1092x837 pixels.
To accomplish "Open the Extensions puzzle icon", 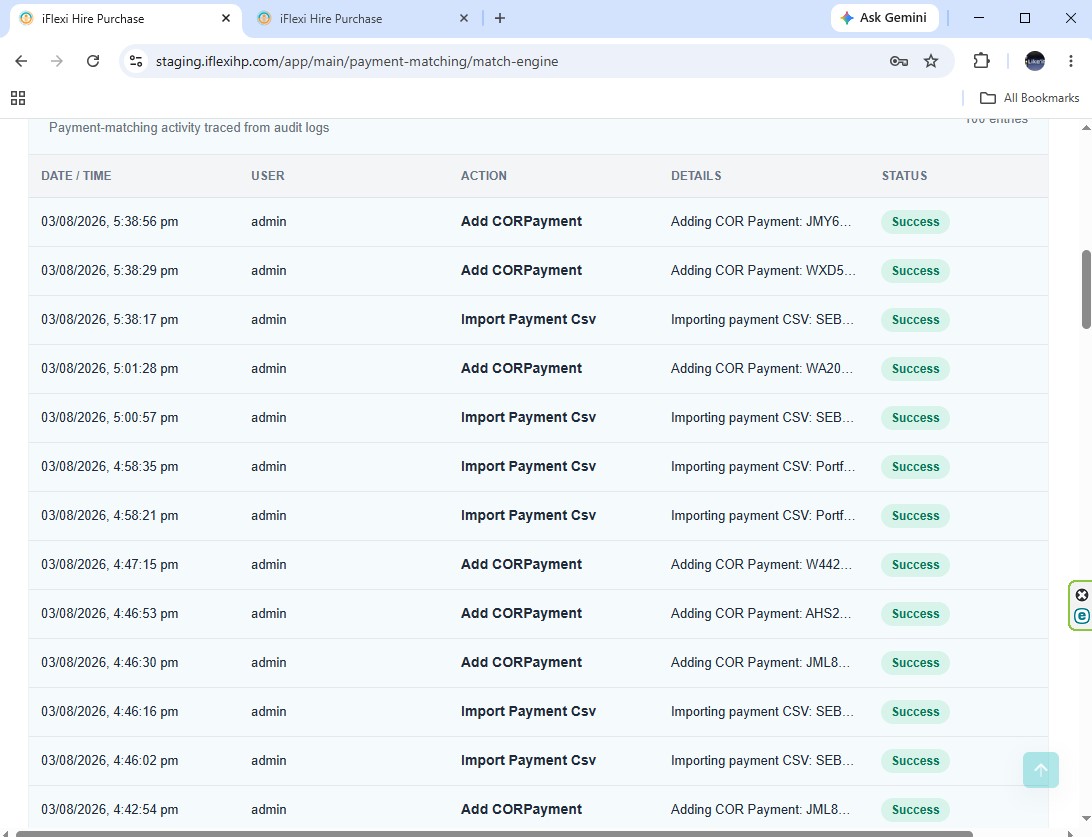I will pyautogui.click(x=981, y=61).
